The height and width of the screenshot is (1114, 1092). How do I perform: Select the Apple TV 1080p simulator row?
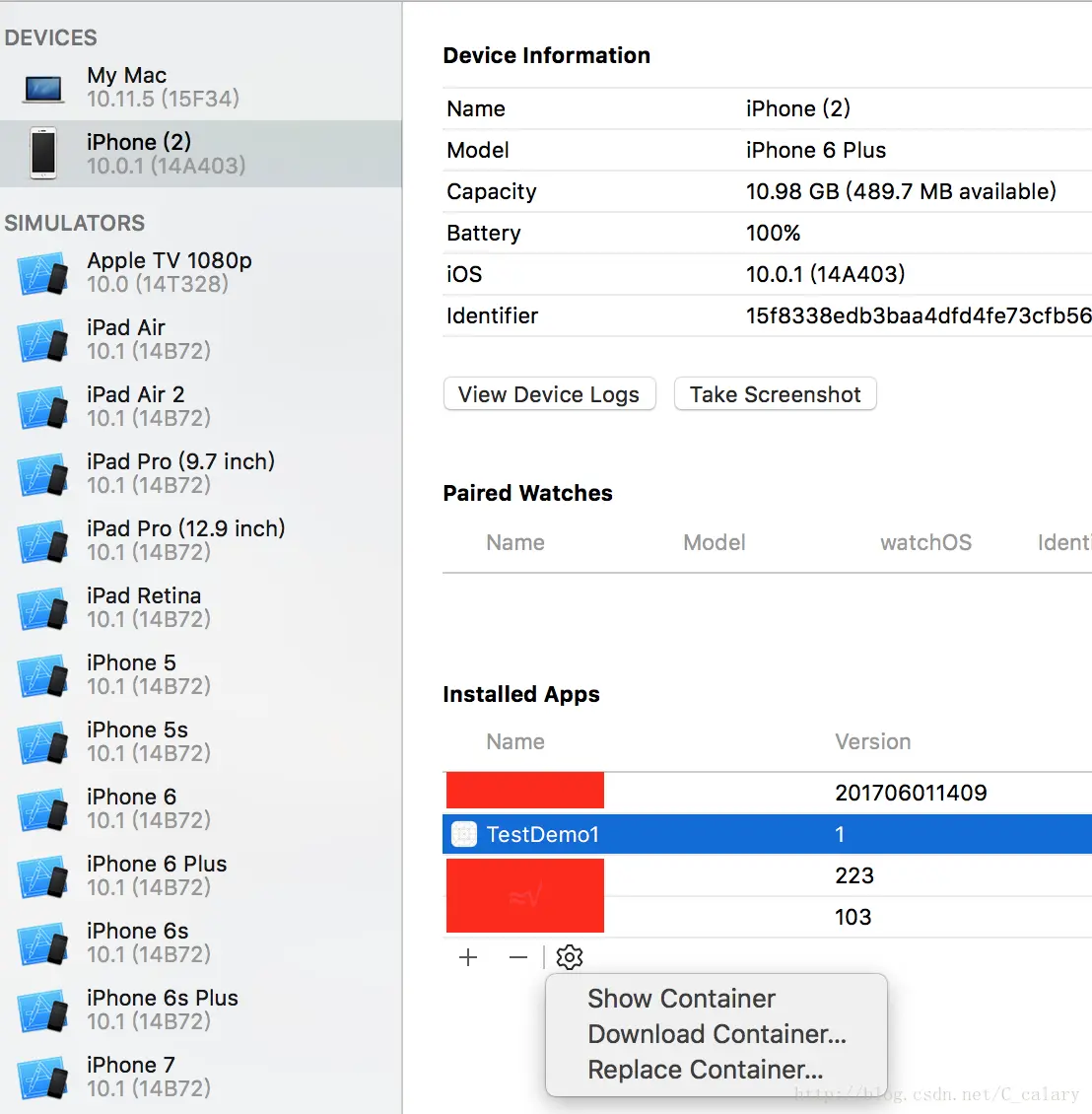point(201,273)
